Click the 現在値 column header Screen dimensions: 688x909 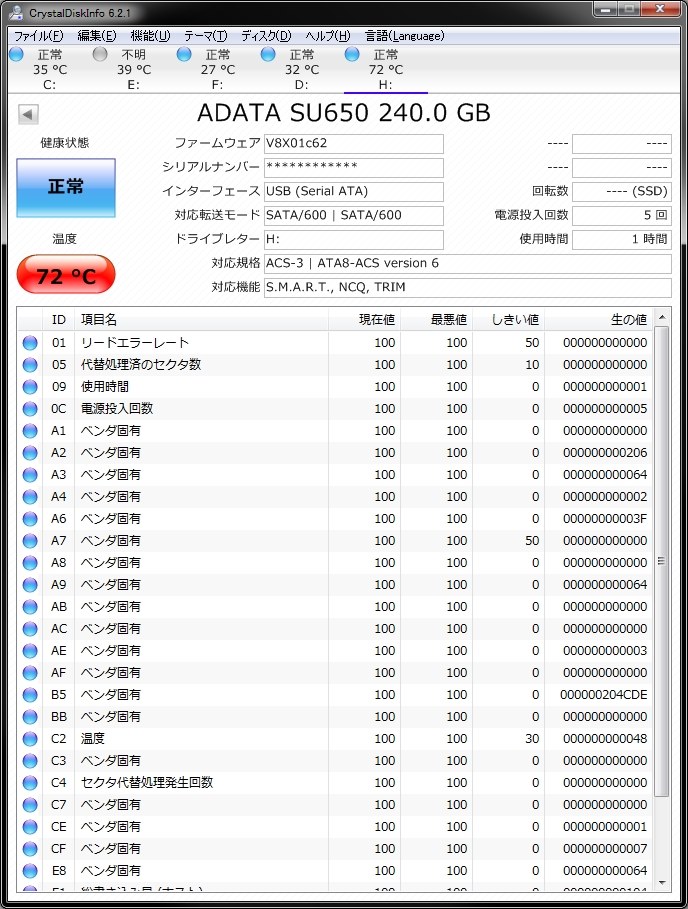click(364, 319)
